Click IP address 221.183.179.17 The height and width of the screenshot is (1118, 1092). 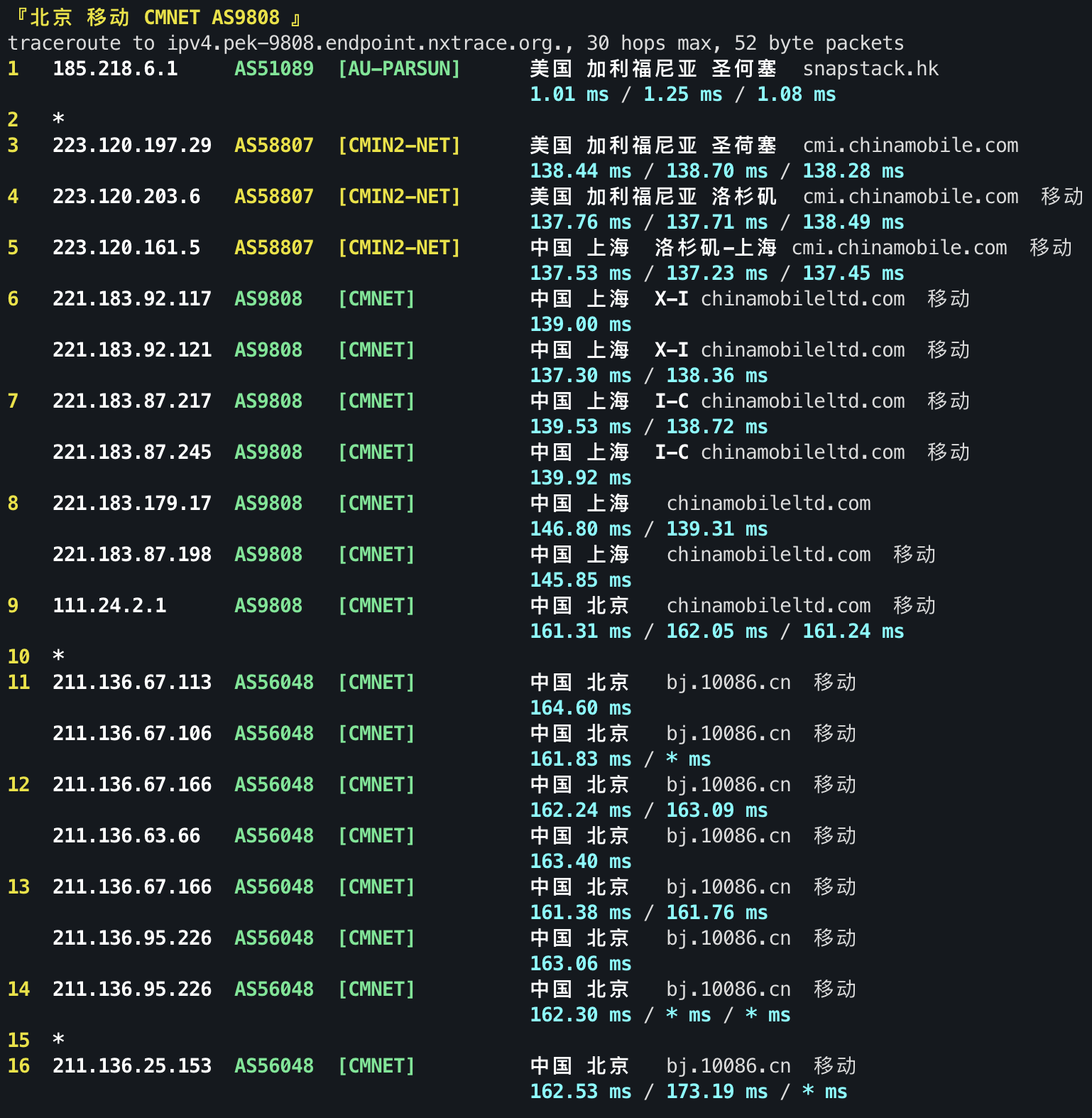tap(132, 504)
